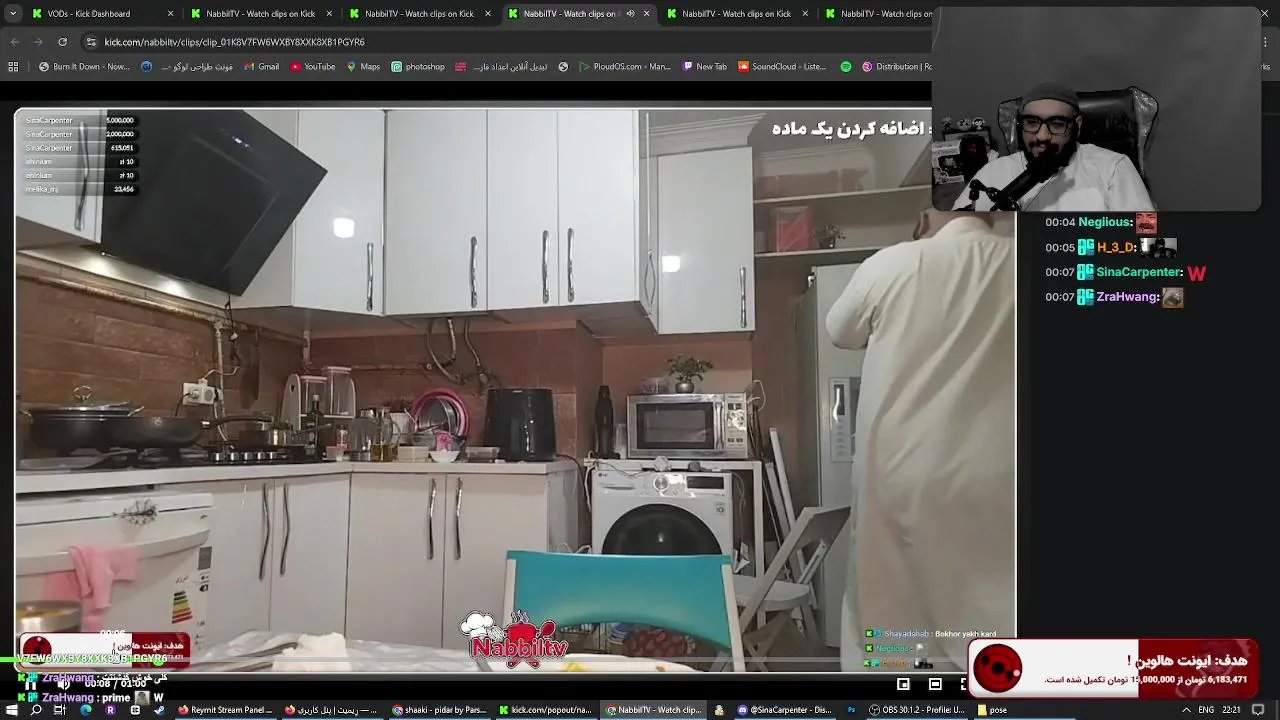Open the 22:21 clock in tray

1231,710
